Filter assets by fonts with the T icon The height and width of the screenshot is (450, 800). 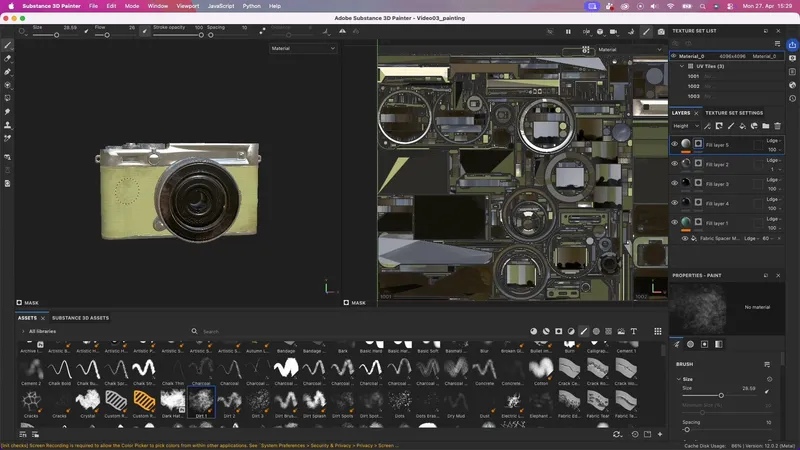pos(633,331)
